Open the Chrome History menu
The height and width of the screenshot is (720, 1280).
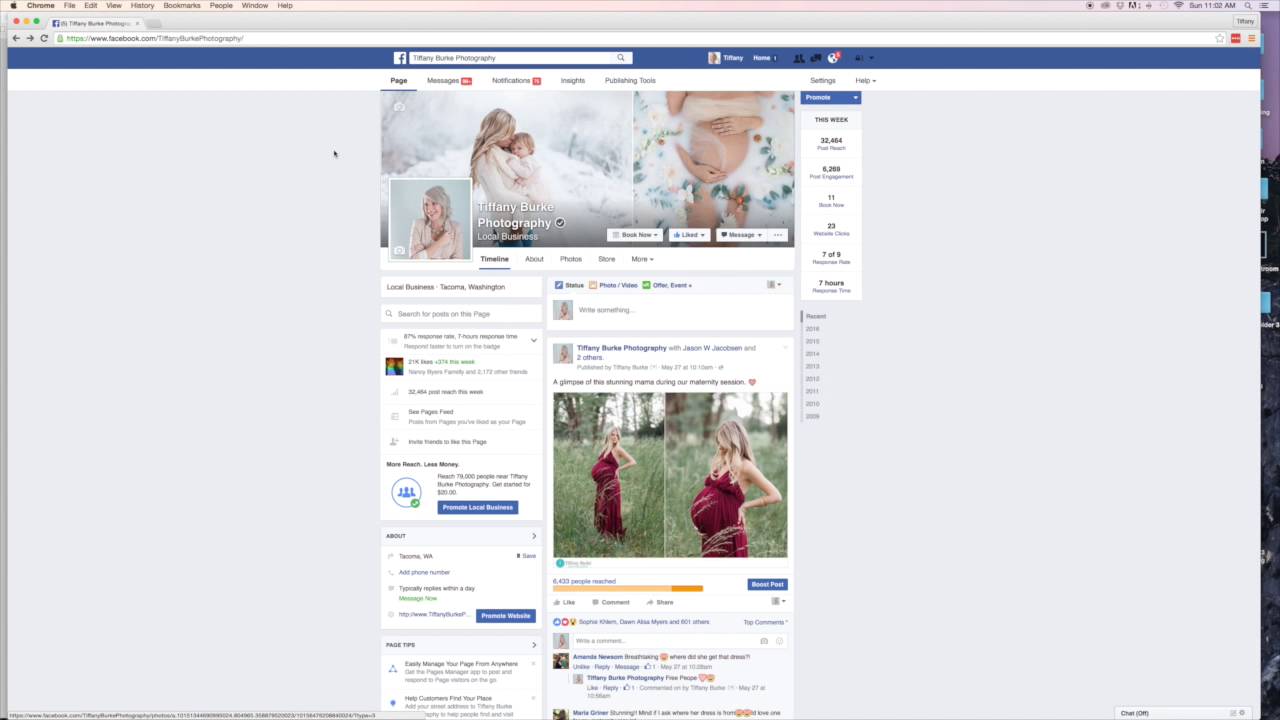click(x=142, y=5)
